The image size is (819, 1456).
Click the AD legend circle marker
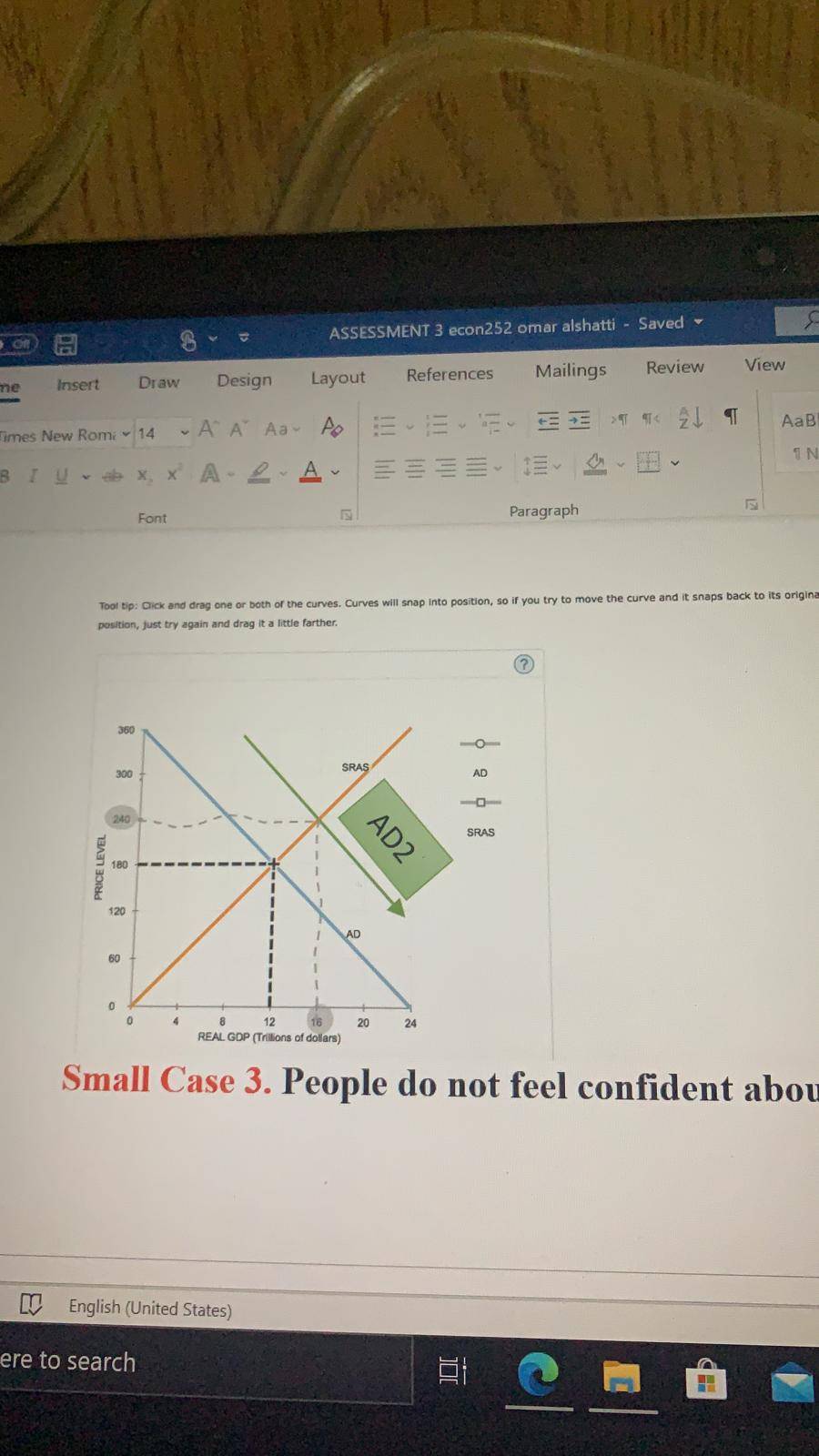[x=480, y=743]
